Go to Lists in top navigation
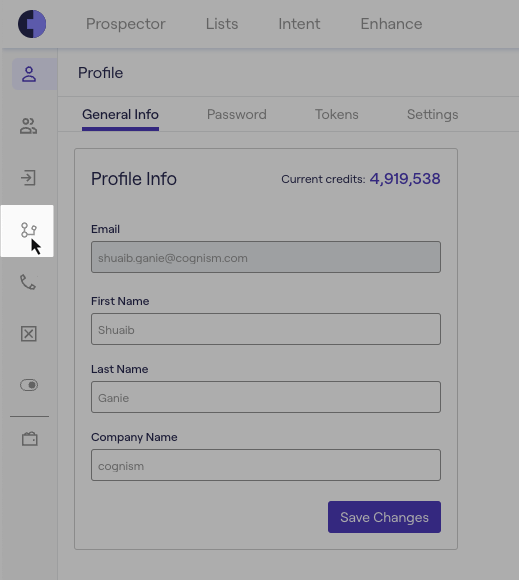 coord(222,24)
